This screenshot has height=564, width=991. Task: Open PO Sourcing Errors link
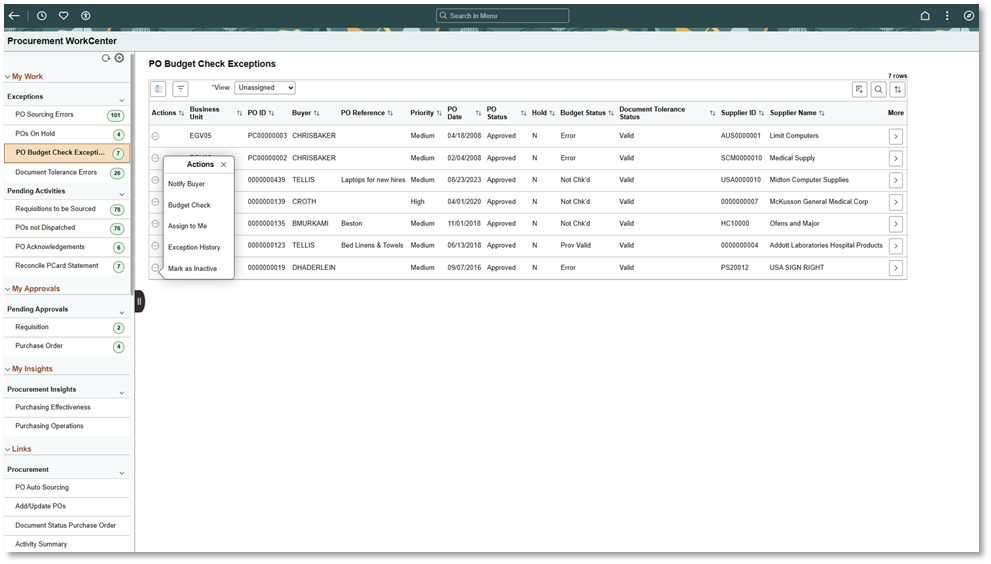pyautogui.click(x=44, y=114)
